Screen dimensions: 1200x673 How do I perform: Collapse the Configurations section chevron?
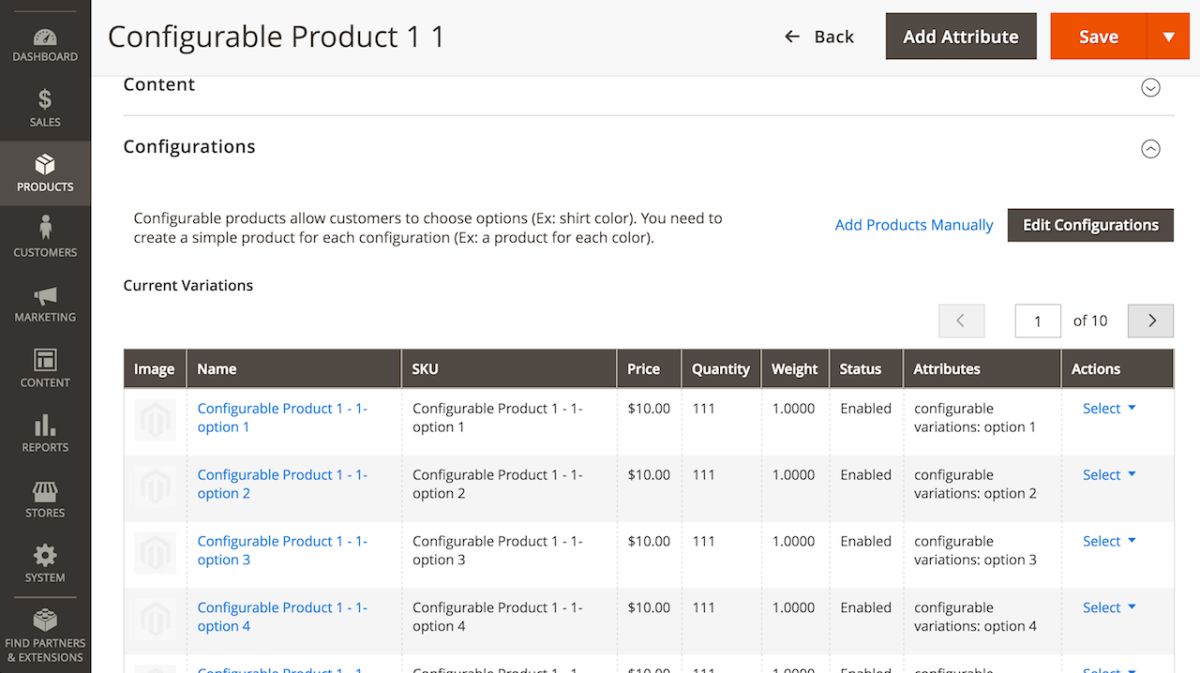tap(1150, 149)
